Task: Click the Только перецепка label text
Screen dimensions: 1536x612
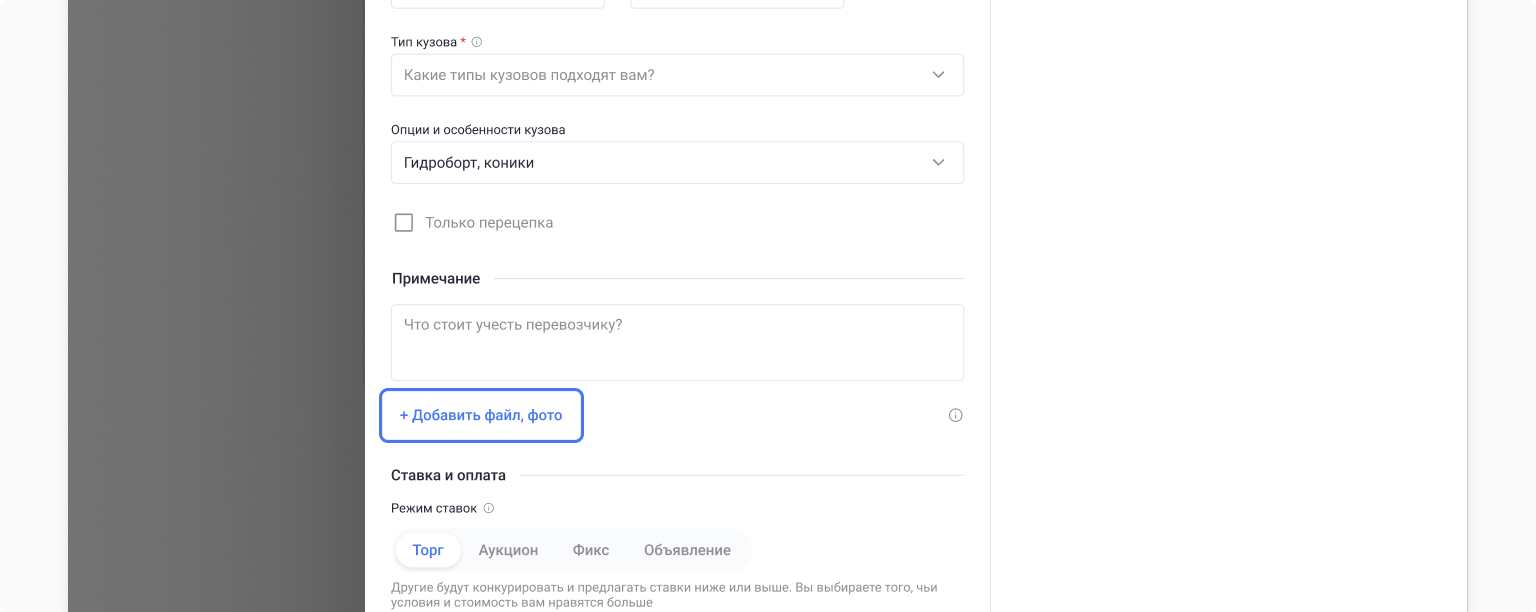Action: 489,223
